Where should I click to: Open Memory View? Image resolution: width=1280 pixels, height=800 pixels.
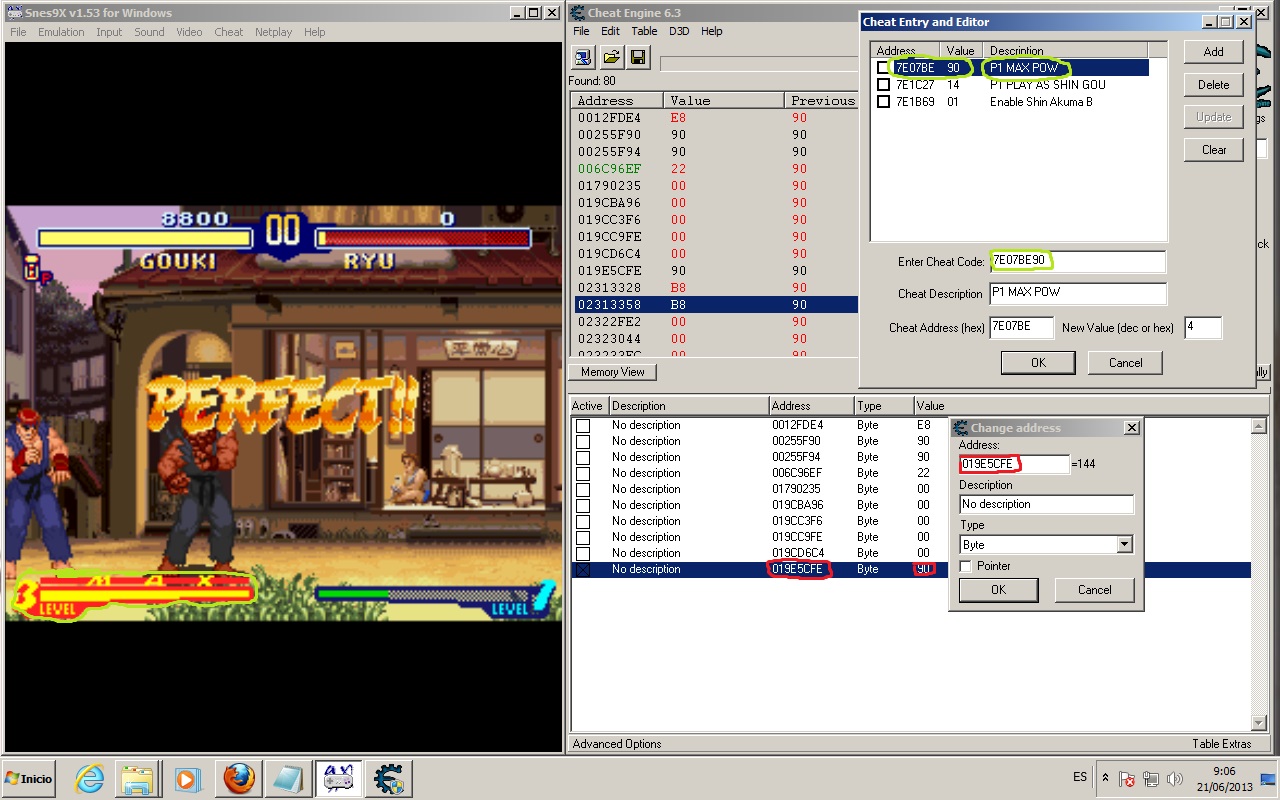tap(613, 372)
